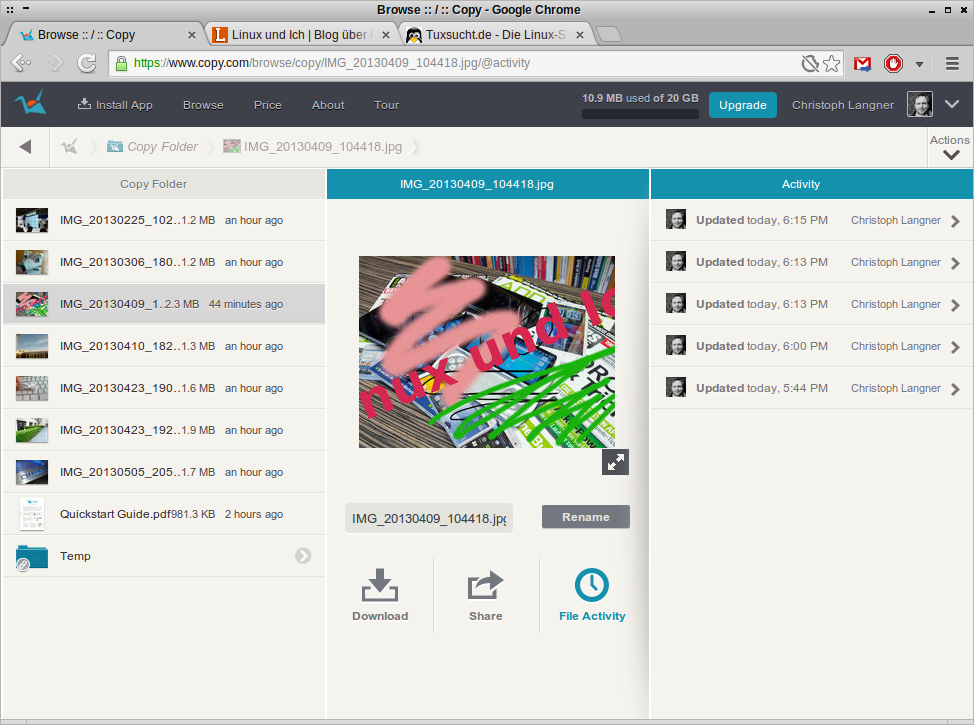Bookmark page with the star icon
Viewport: 974px width, 725px height.
(832, 63)
